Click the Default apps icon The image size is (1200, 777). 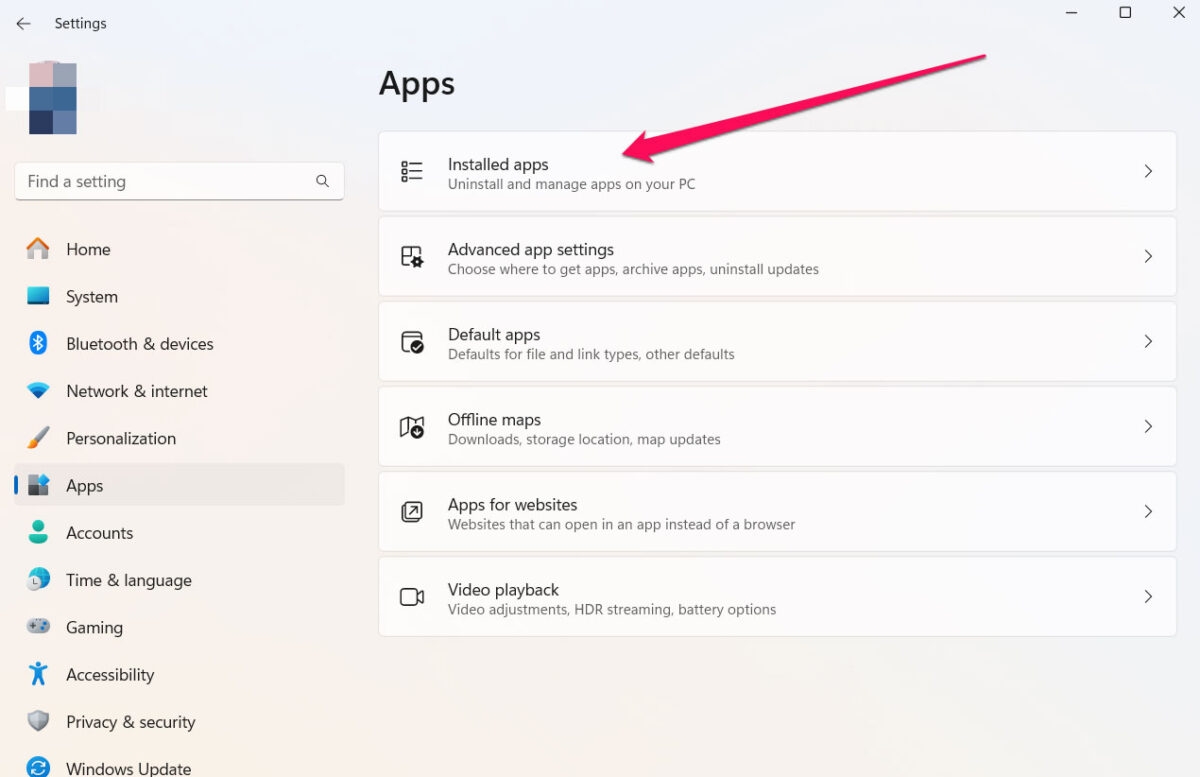point(412,342)
